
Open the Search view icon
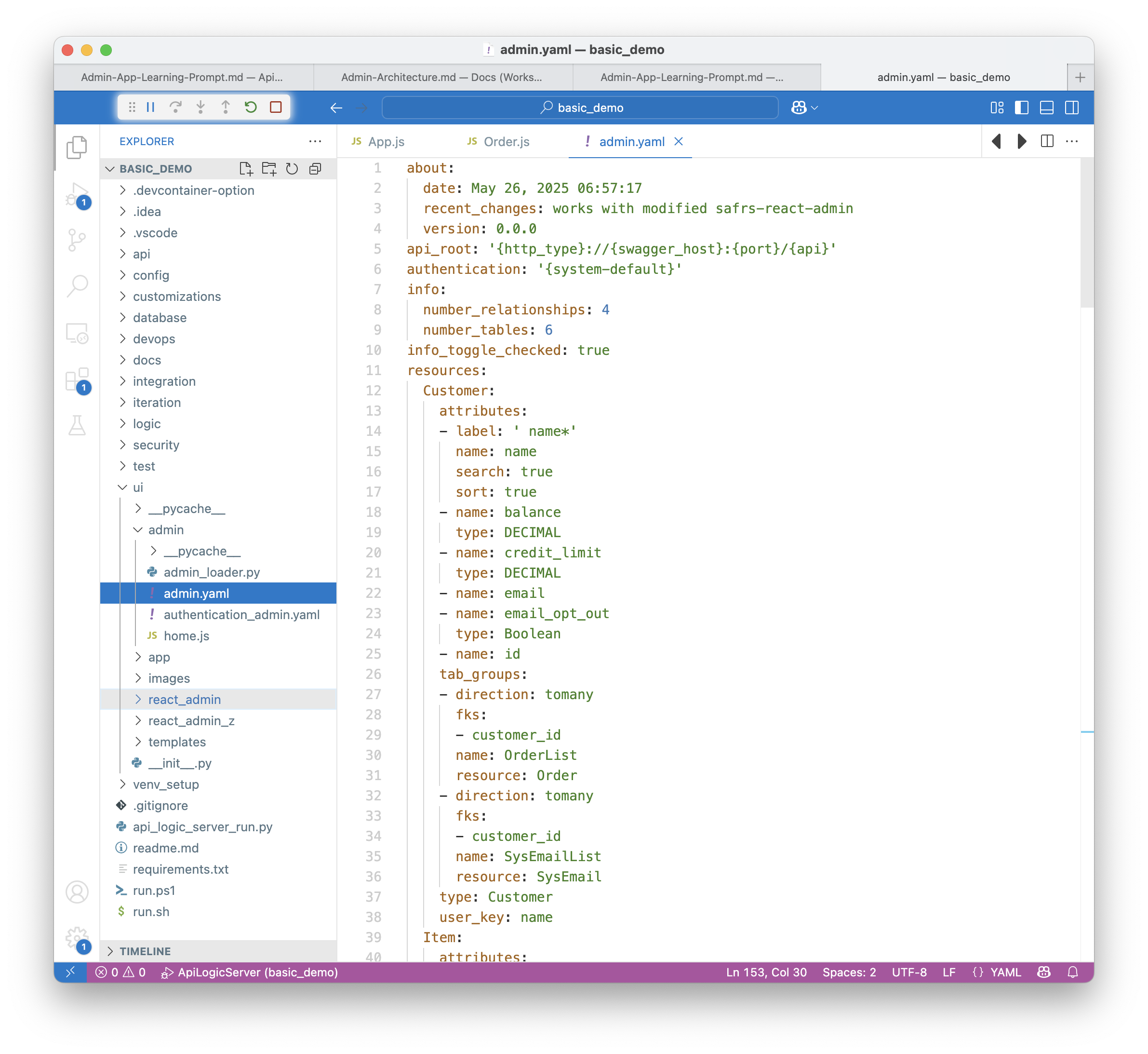pos(77,286)
